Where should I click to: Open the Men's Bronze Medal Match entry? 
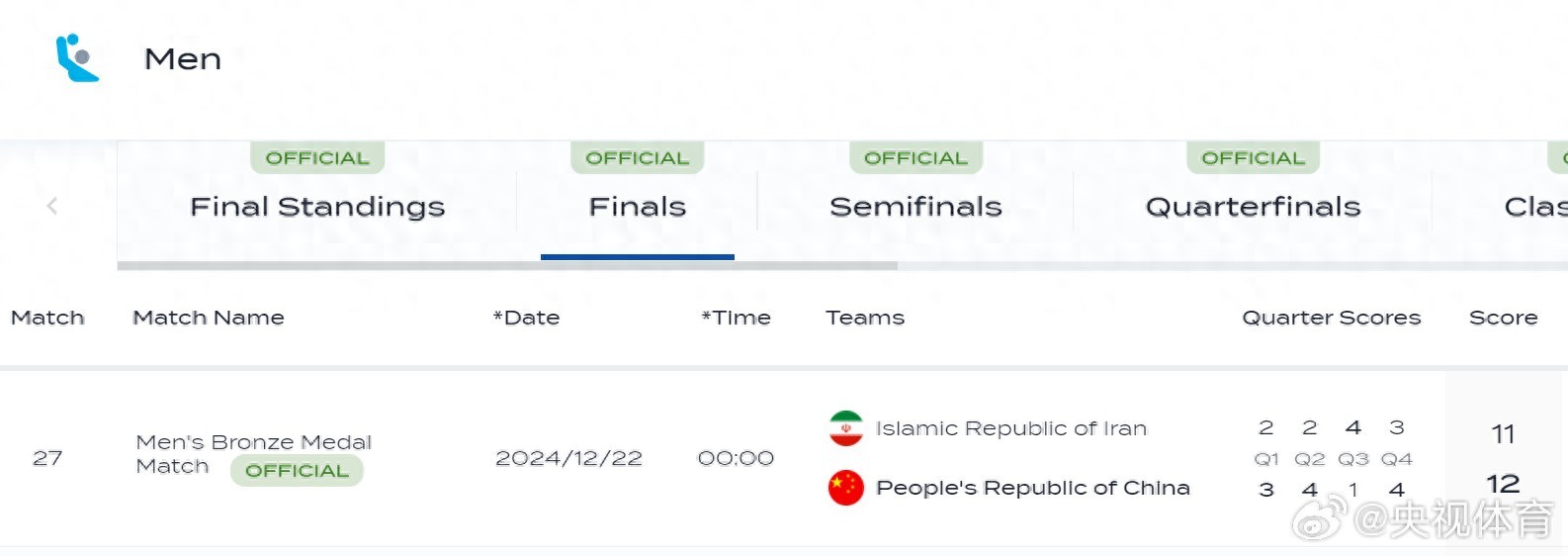253,442
